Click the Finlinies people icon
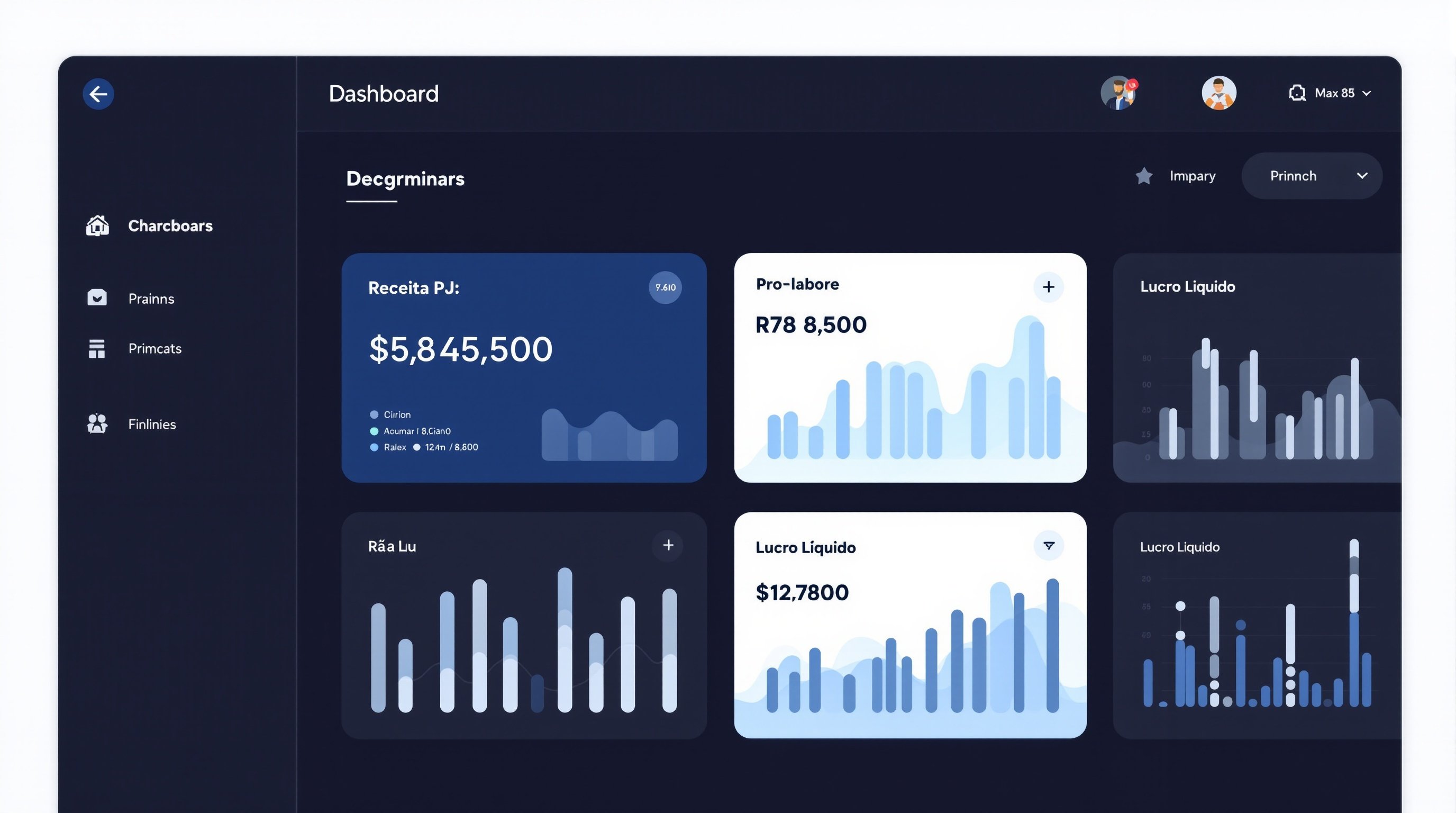This screenshot has height=813, width=1456. (97, 423)
